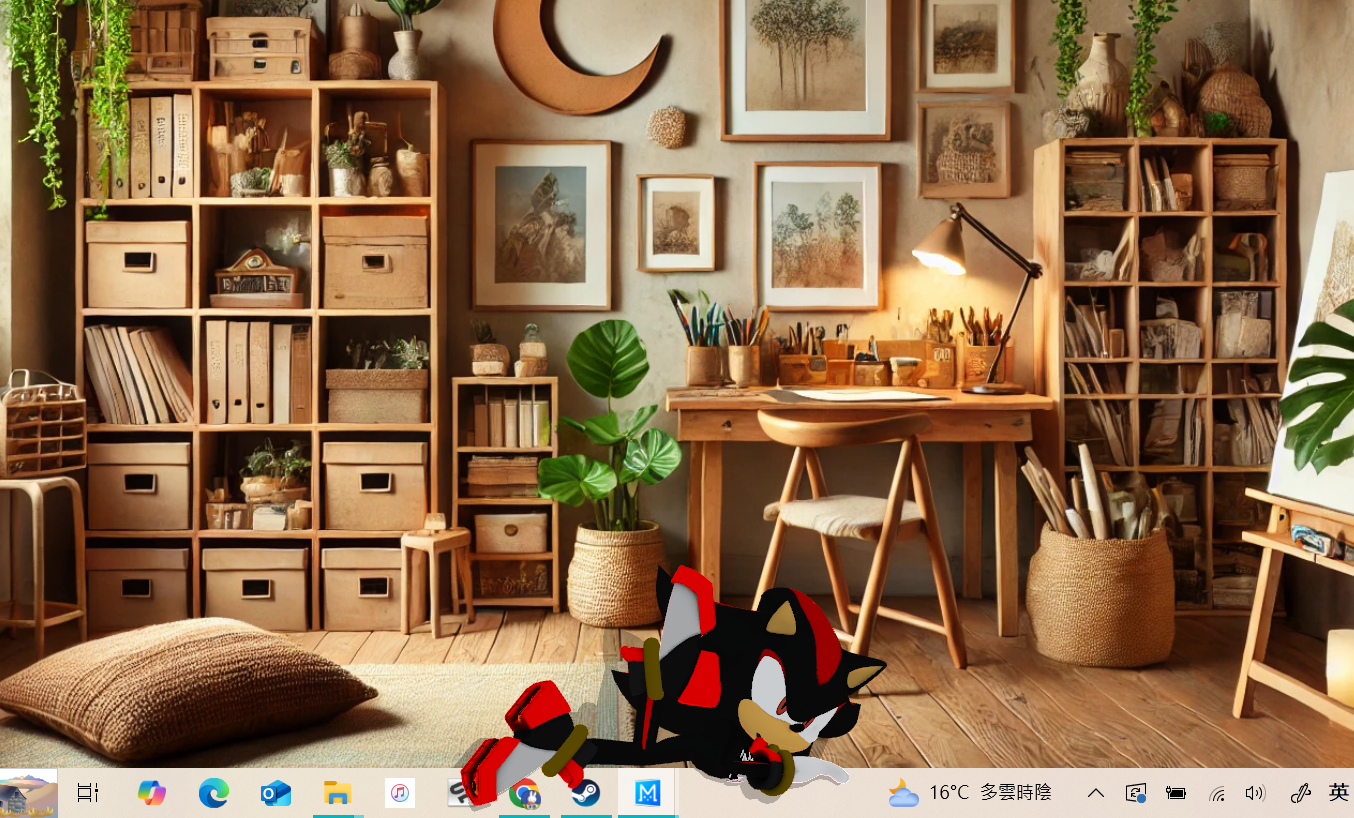Viewport: 1354px width, 818px height.
Task: Open File Explorer folder icon
Action: (x=337, y=794)
